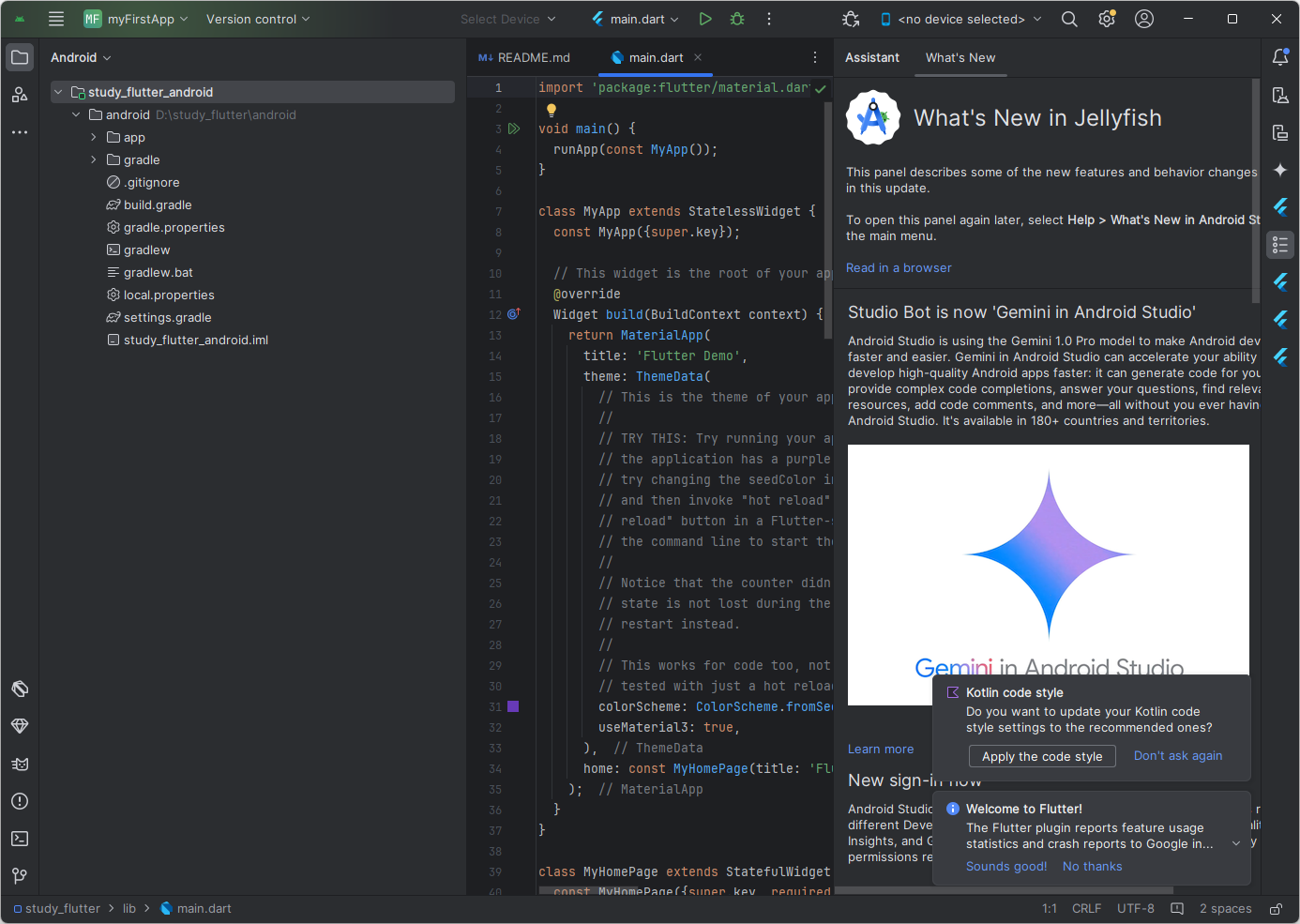Open main.dart run configuration dropdown

click(x=635, y=19)
